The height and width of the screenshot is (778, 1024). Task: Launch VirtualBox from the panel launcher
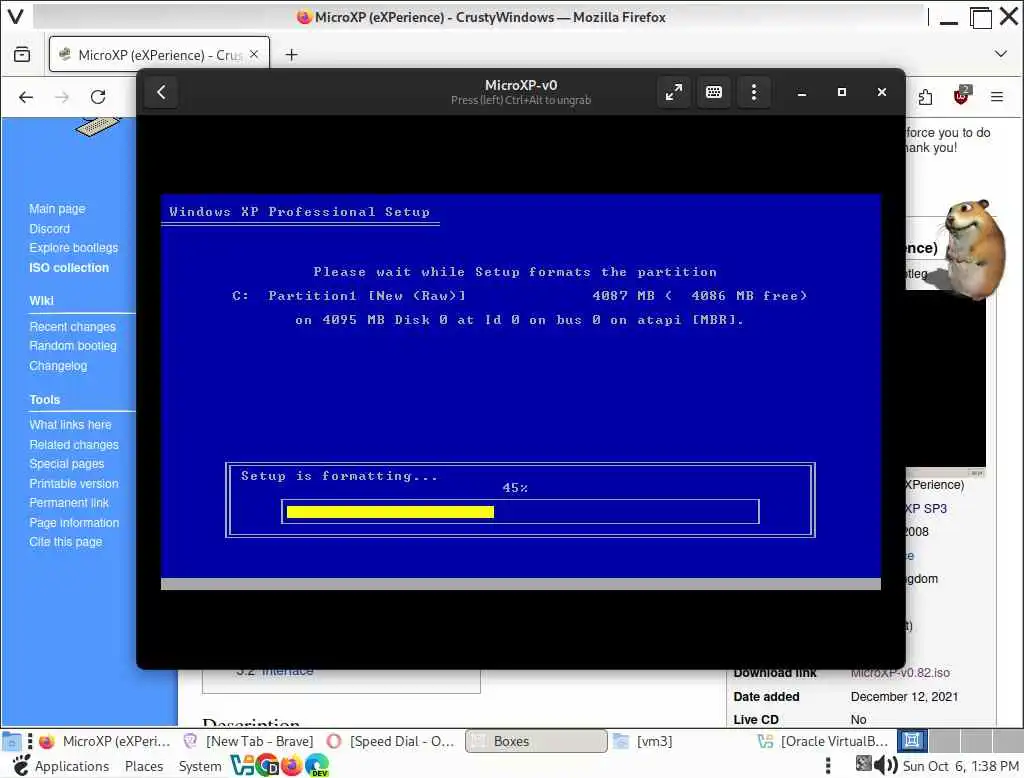(x=242, y=765)
